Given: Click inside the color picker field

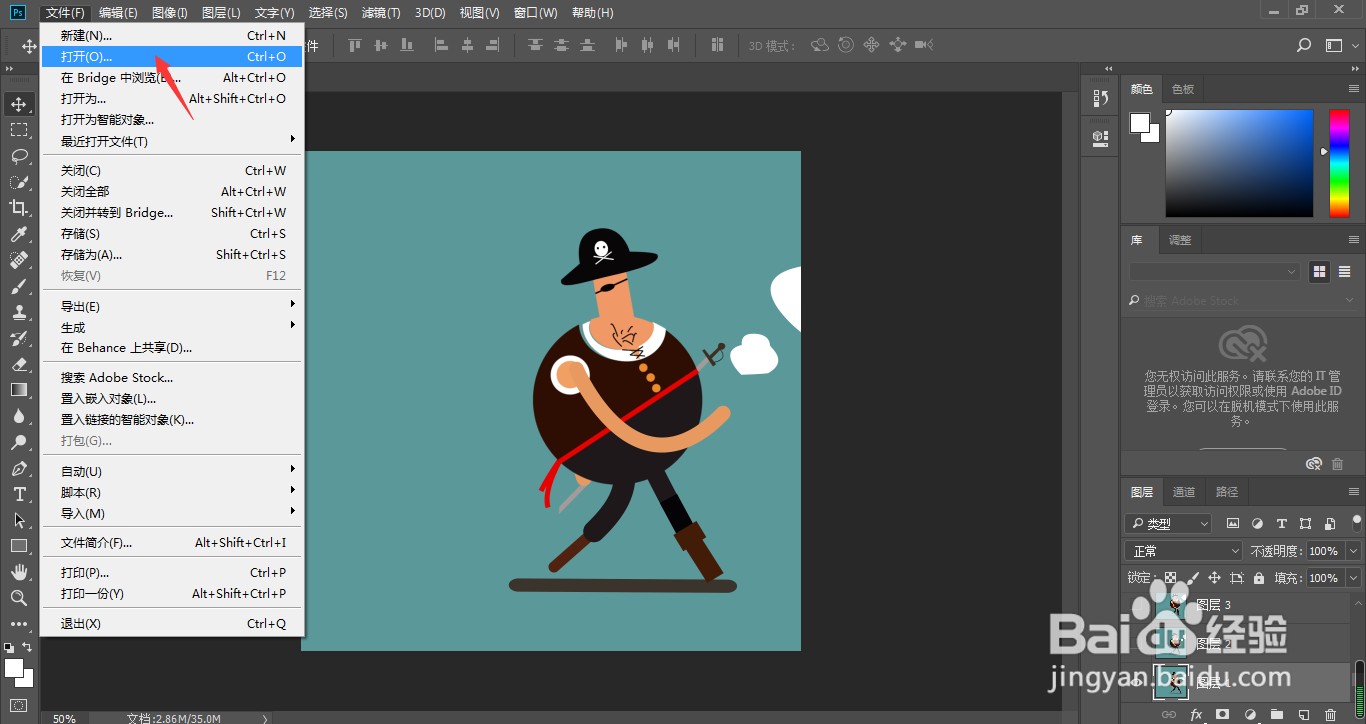Looking at the screenshot, I should click(1239, 163).
